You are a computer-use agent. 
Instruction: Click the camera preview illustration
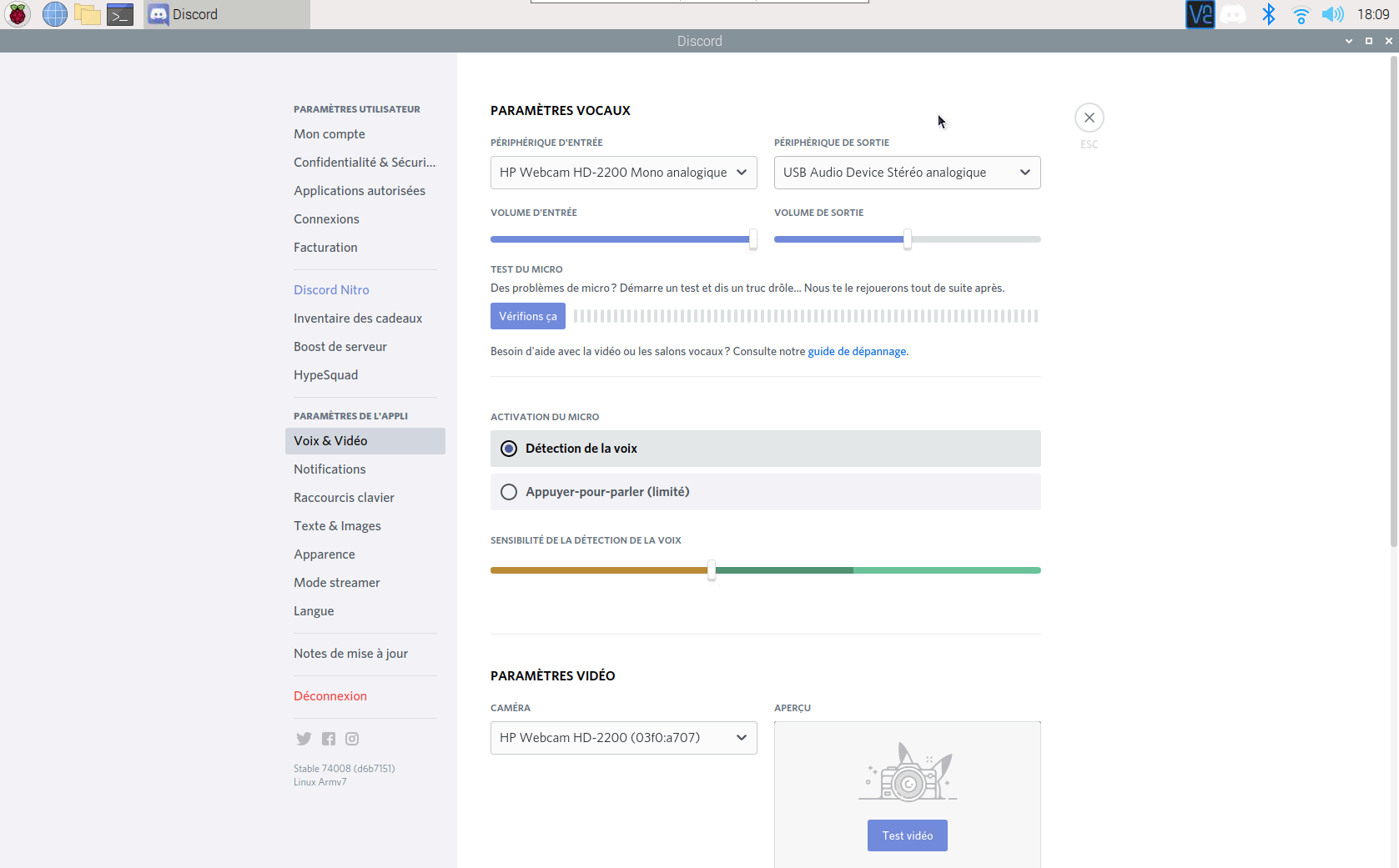908,771
